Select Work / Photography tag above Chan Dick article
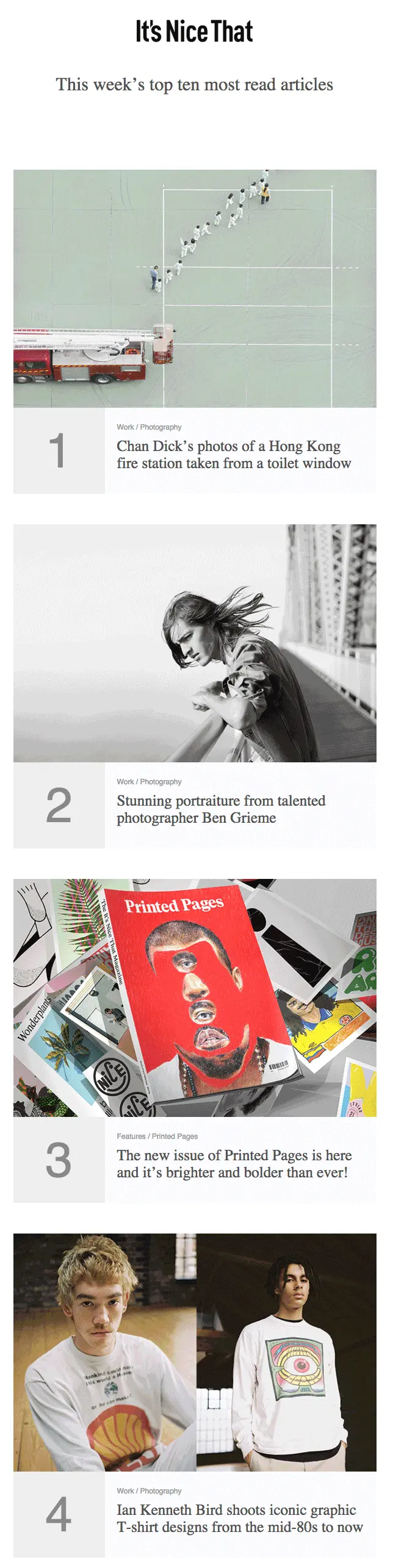Image resolution: width=393 pixels, height=1568 pixels. [x=149, y=427]
